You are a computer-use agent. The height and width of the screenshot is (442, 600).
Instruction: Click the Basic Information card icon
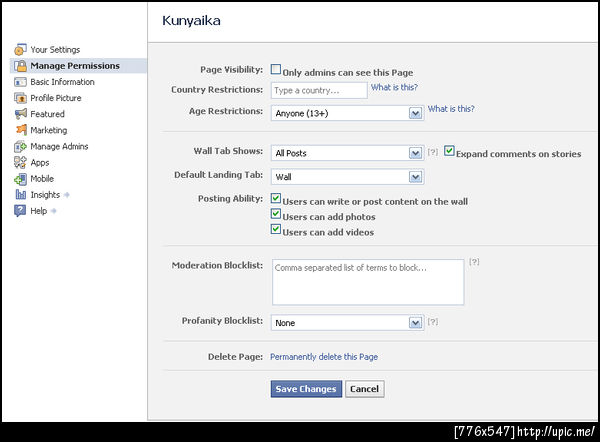pos(20,82)
